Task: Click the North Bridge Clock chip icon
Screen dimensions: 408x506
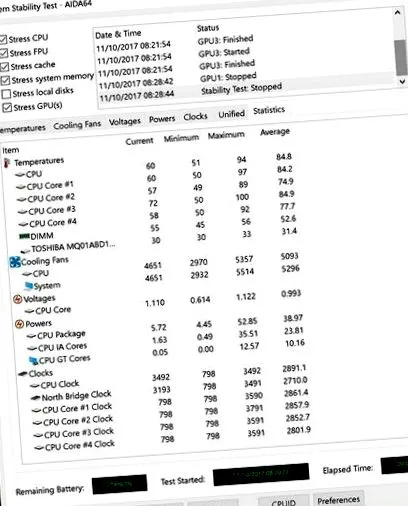Action: pyautogui.click(x=35, y=398)
